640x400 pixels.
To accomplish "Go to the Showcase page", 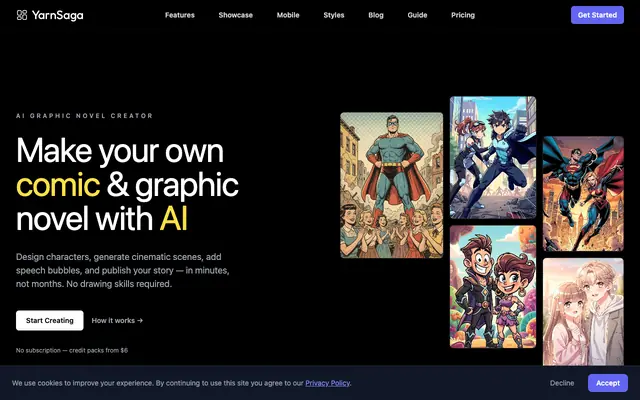I will (x=236, y=15).
